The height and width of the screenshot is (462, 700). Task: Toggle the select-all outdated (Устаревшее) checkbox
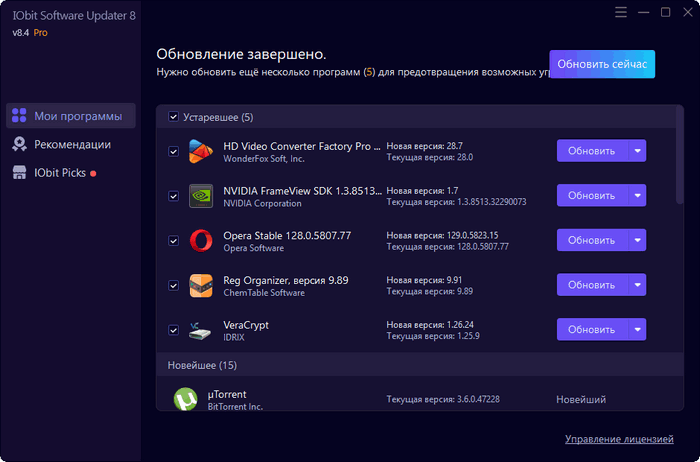[173, 117]
